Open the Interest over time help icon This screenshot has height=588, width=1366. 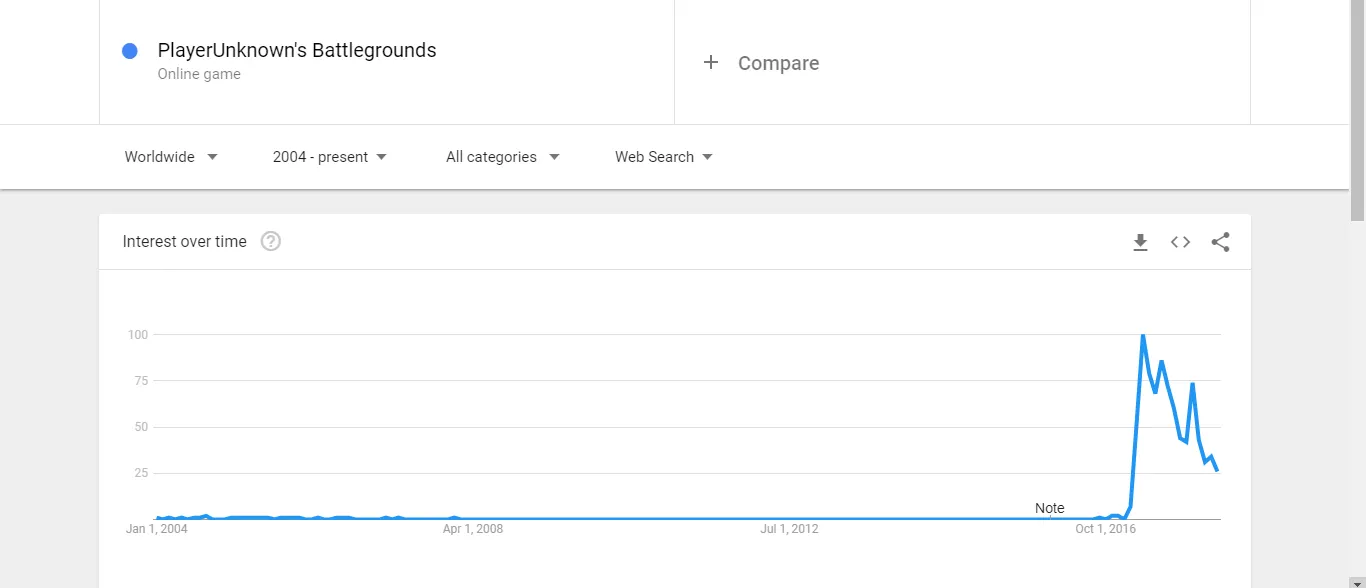(x=270, y=241)
